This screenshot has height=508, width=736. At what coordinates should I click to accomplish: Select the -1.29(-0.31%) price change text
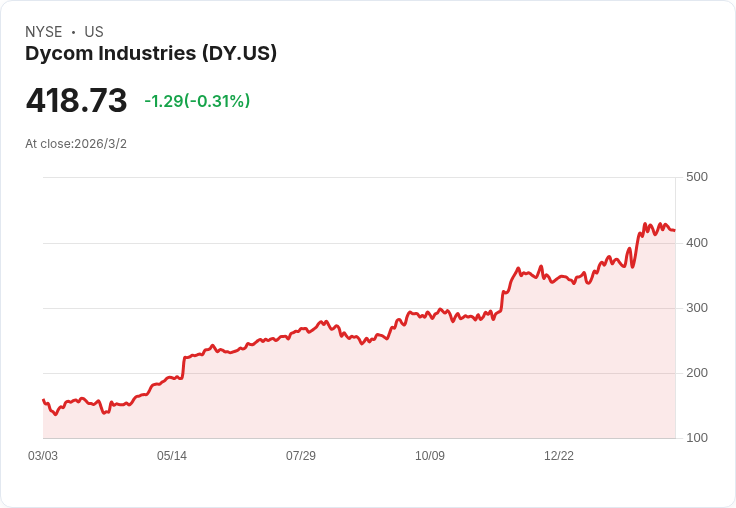[197, 101]
